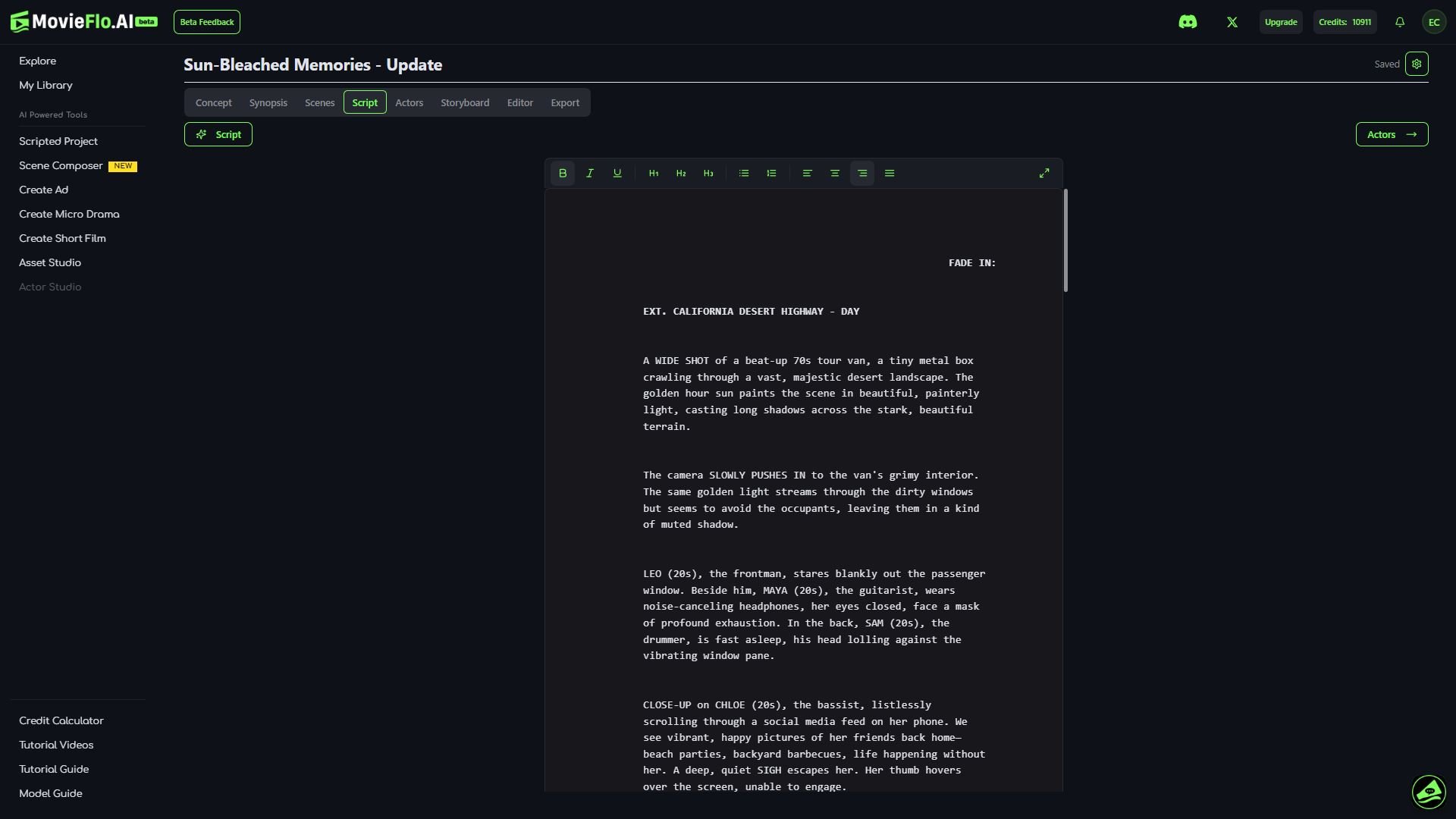
Task: Toggle italic formatting for the script text
Action: 589,173
